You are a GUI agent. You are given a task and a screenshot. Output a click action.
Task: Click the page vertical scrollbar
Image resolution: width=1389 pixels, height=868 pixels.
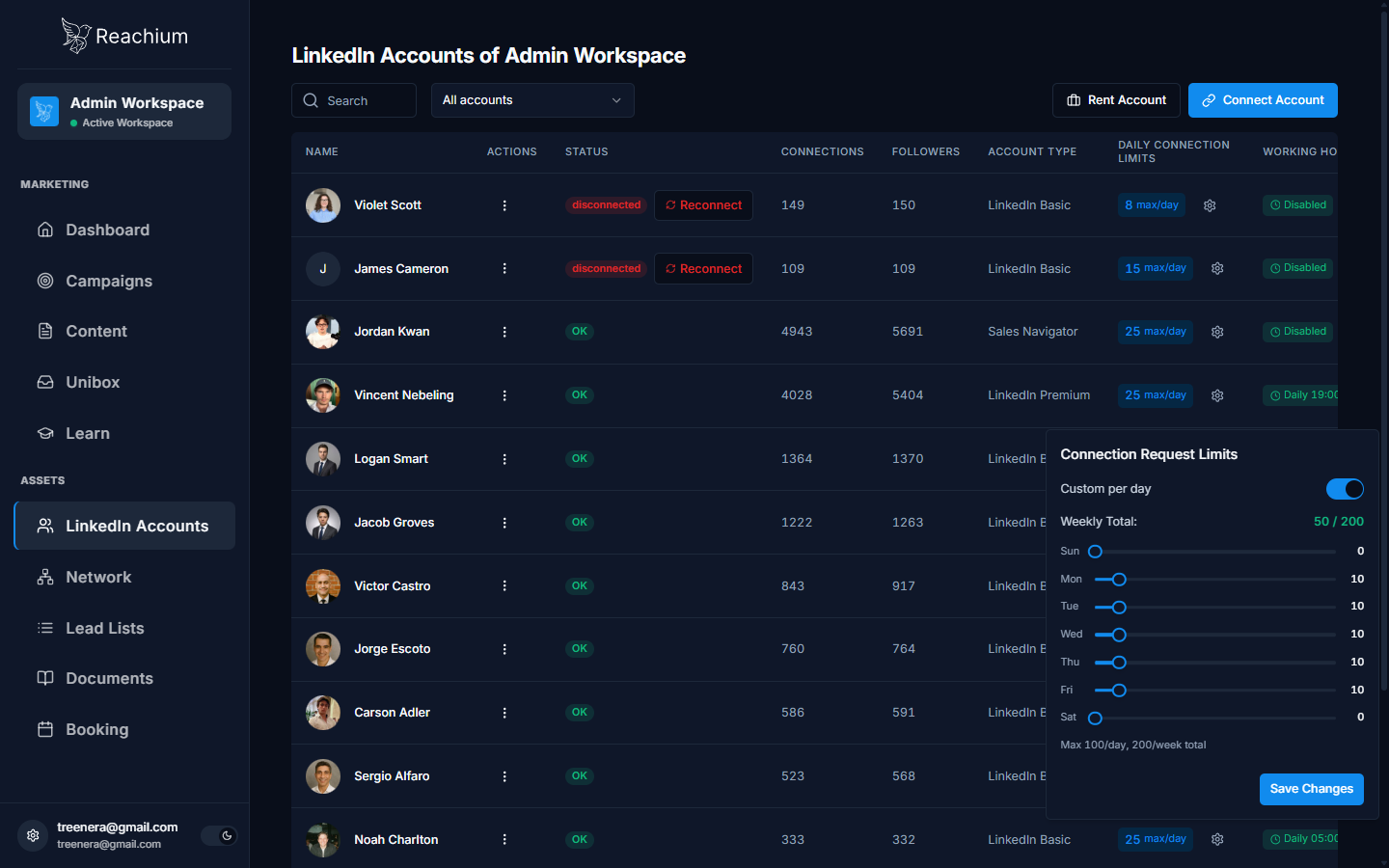1384,352
